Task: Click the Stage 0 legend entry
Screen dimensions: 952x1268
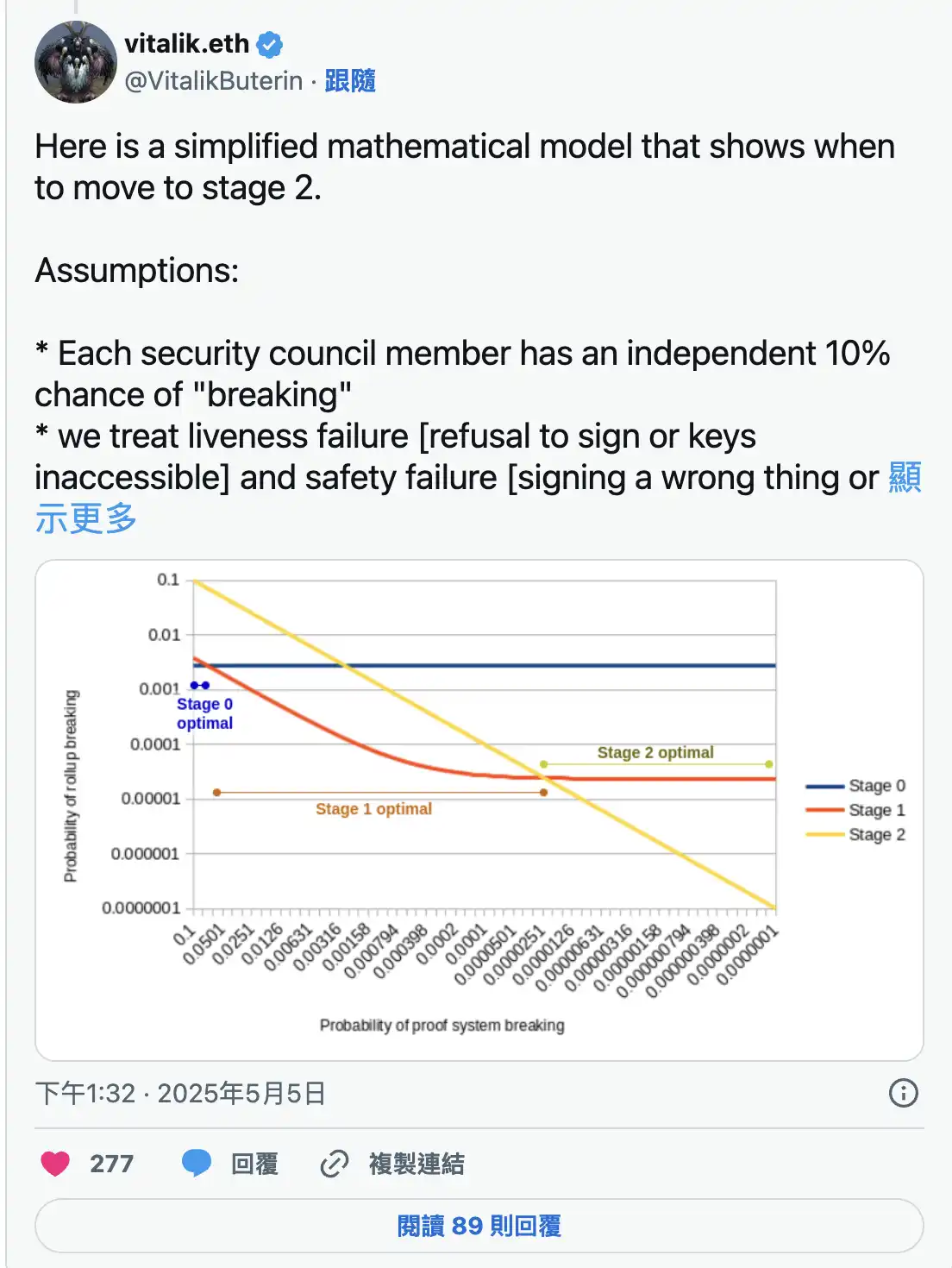Action: [875, 786]
